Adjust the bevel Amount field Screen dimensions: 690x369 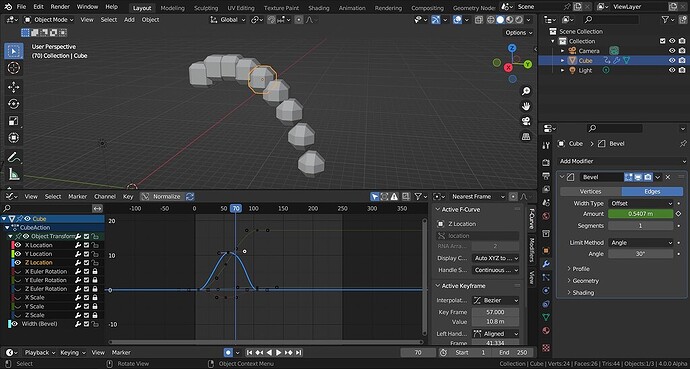point(641,214)
